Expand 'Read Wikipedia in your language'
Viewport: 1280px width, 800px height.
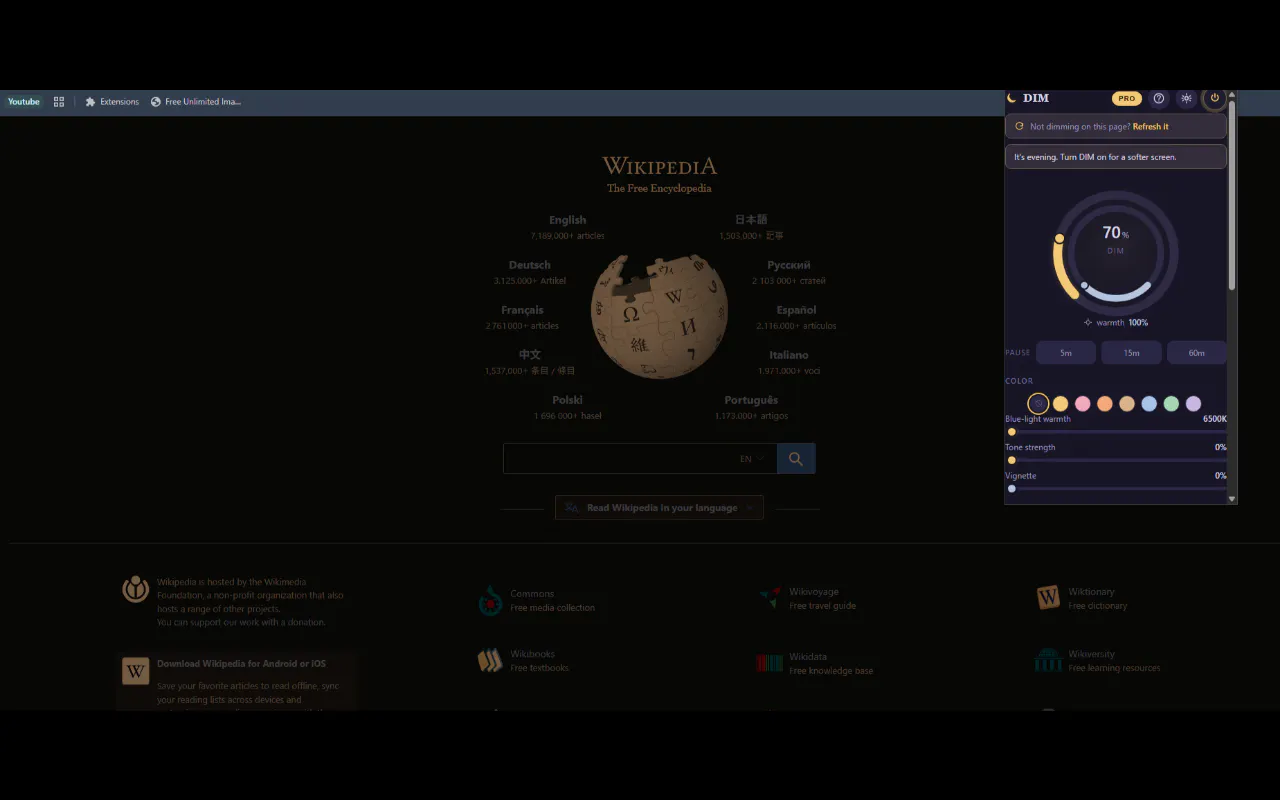tap(659, 508)
